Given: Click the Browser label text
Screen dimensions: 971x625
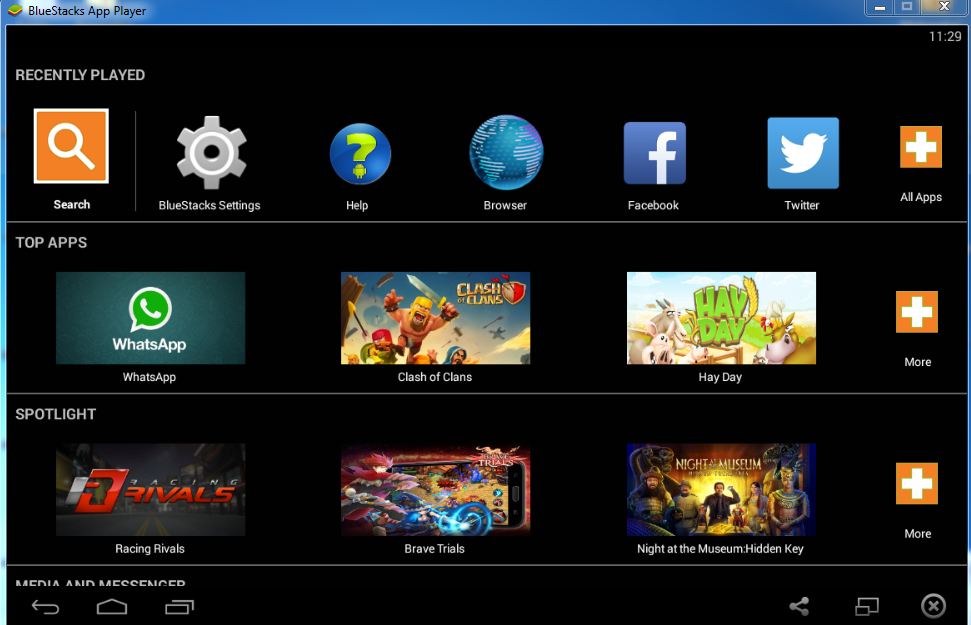Looking at the screenshot, I should (505, 205).
